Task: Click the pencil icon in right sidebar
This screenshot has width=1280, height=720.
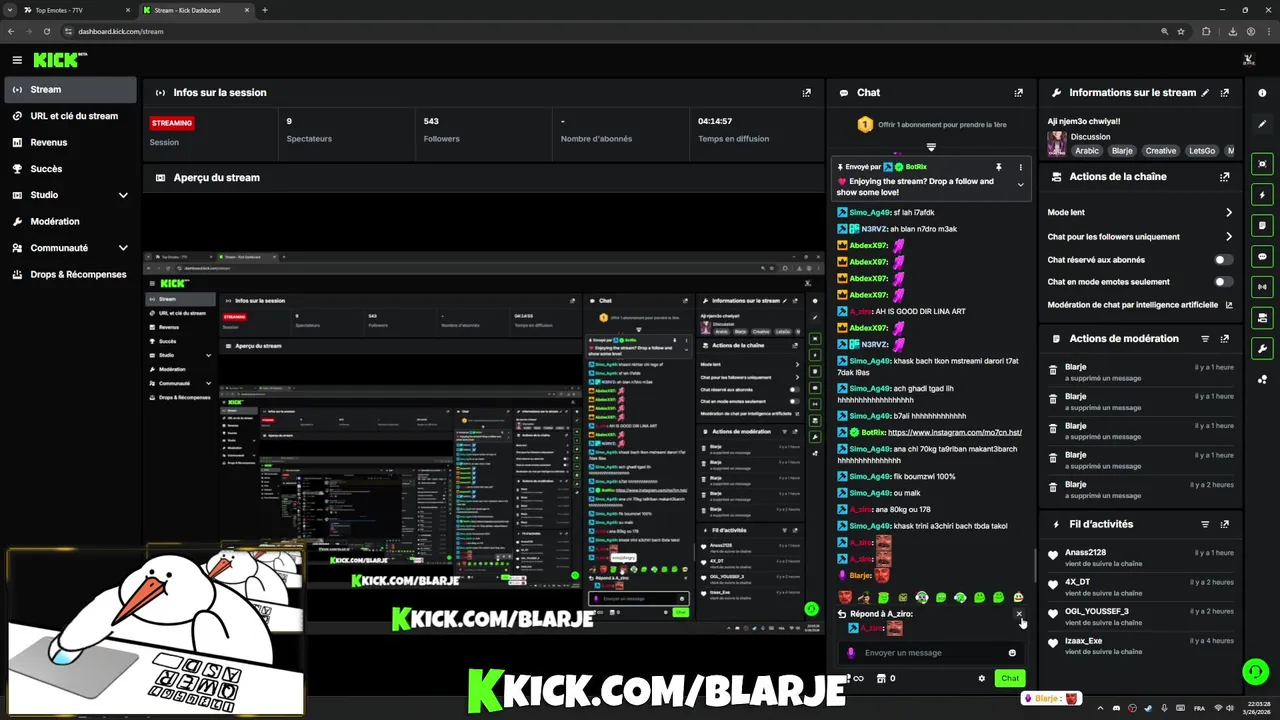Action: [x=1262, y=124]
